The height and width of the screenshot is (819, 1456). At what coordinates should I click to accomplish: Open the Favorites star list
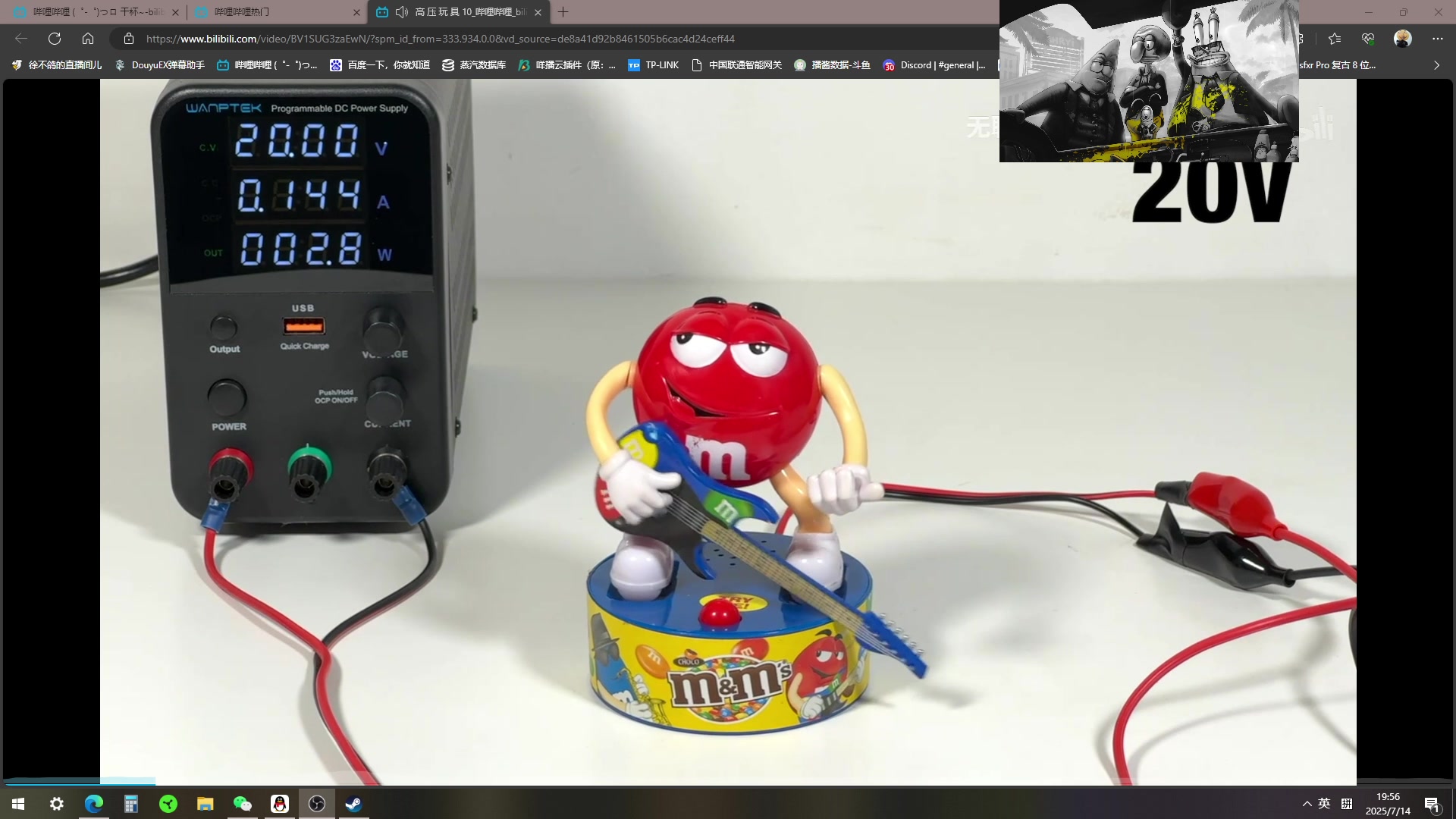pyautogui.click(x=1335, y=39)
